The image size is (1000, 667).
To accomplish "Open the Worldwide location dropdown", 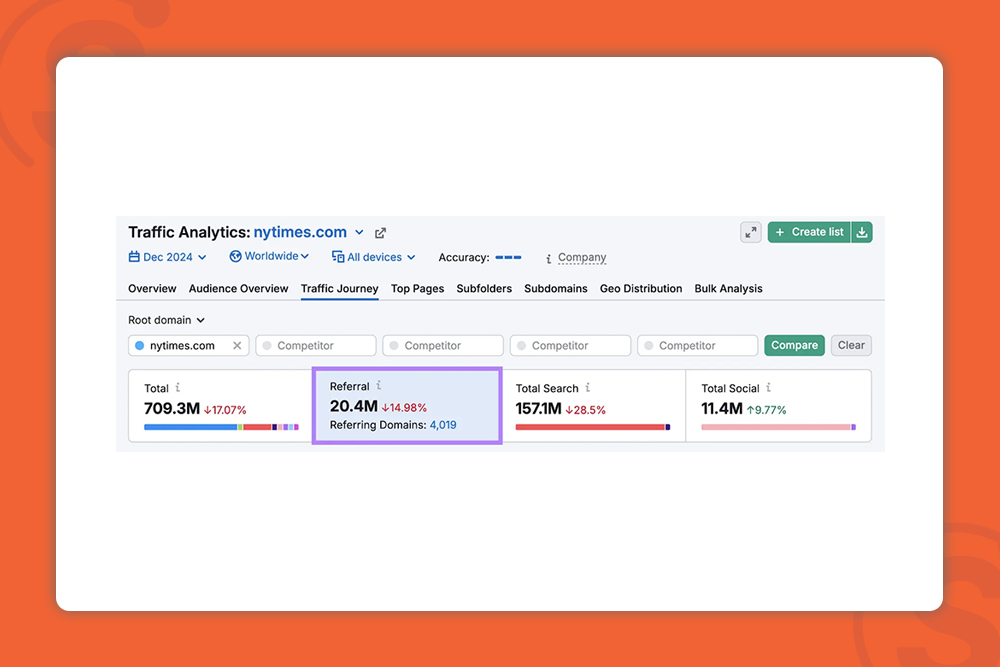I will point(269,256).
